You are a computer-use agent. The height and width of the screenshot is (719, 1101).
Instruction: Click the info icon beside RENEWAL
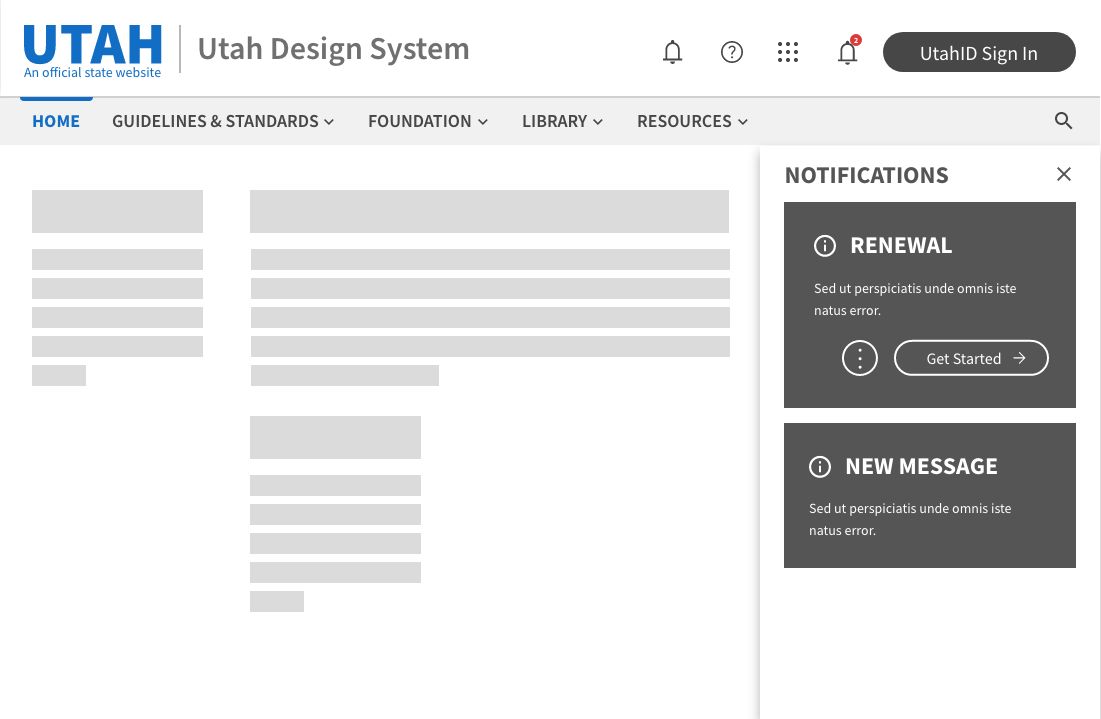coord(825,246)
